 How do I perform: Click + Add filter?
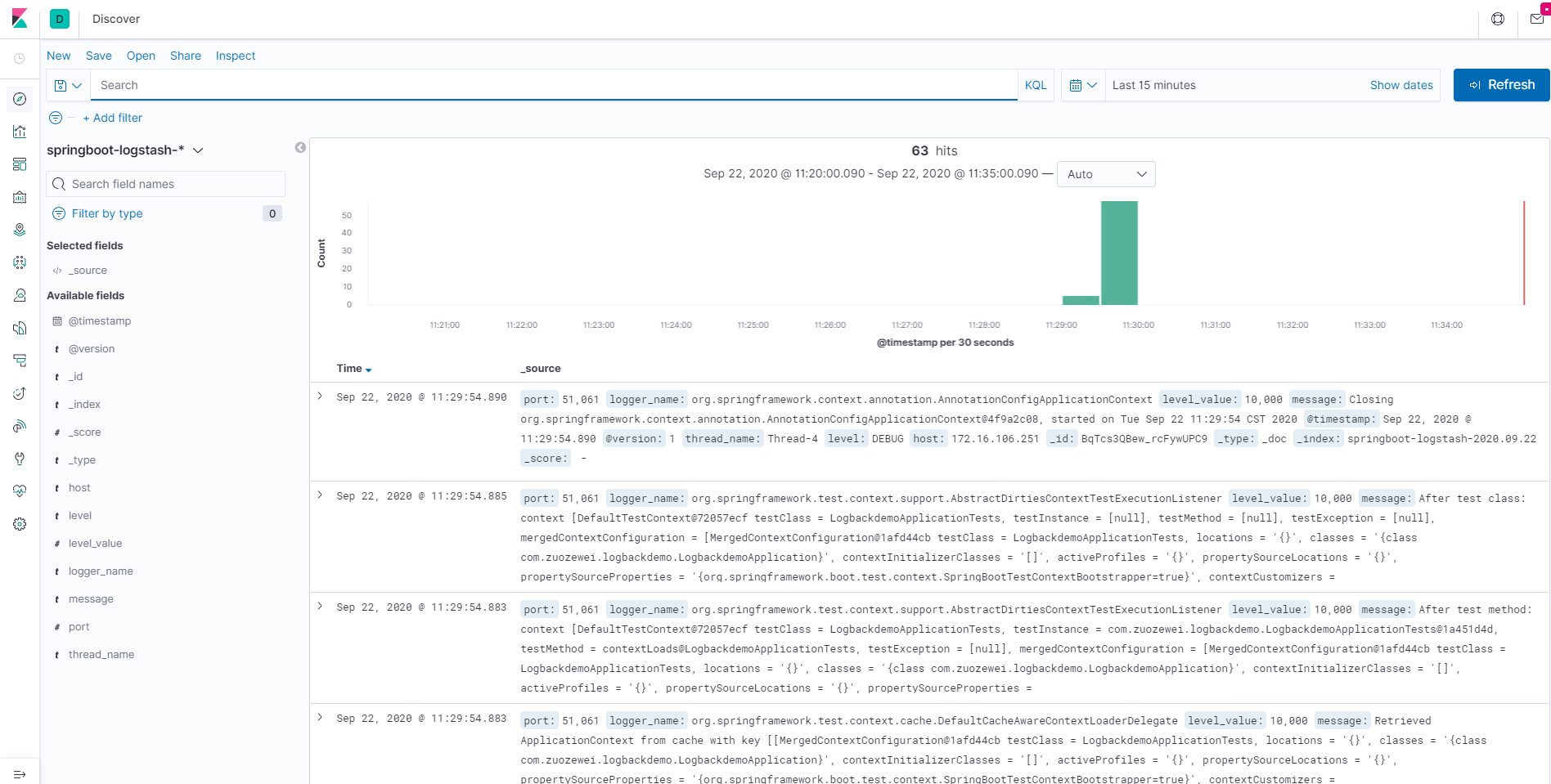[x=113, y=118]
